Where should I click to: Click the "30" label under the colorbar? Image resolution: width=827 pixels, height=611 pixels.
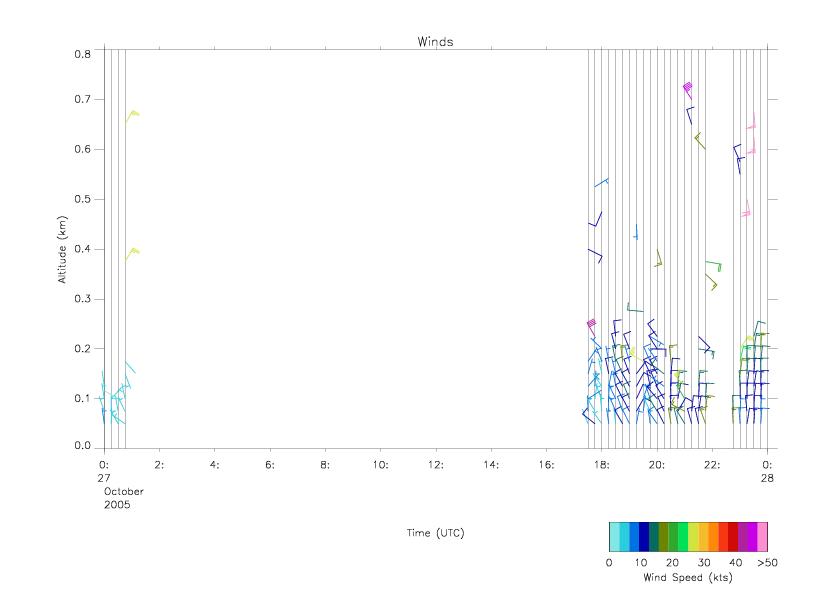704,562
